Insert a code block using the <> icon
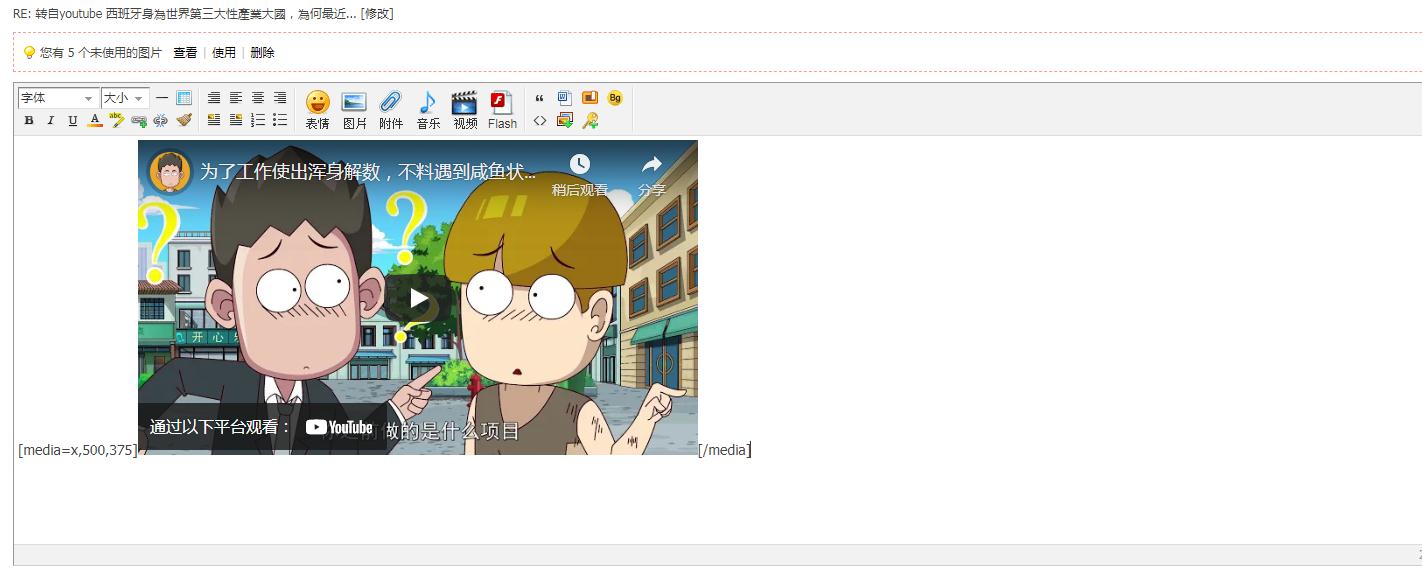Image resolution: width=1422 pixels, height=575 pixels. coord(540,121)
